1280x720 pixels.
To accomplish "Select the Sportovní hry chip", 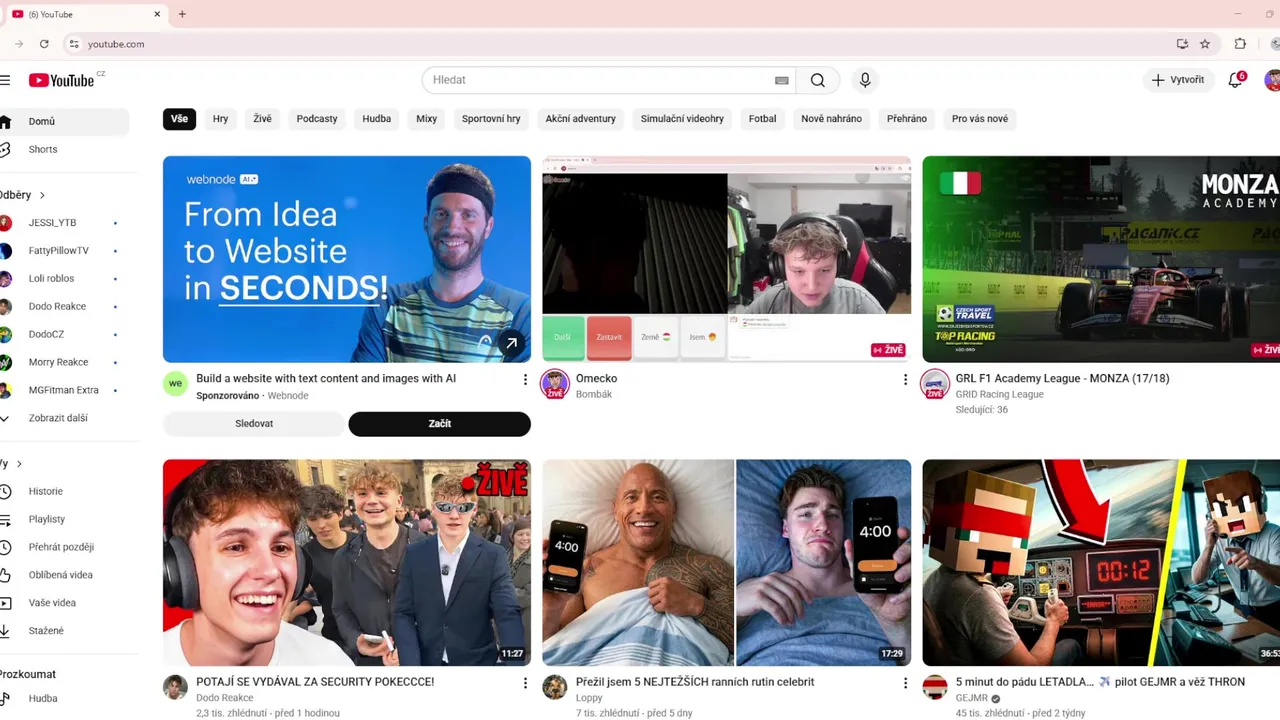I will [x=491, y=119].
